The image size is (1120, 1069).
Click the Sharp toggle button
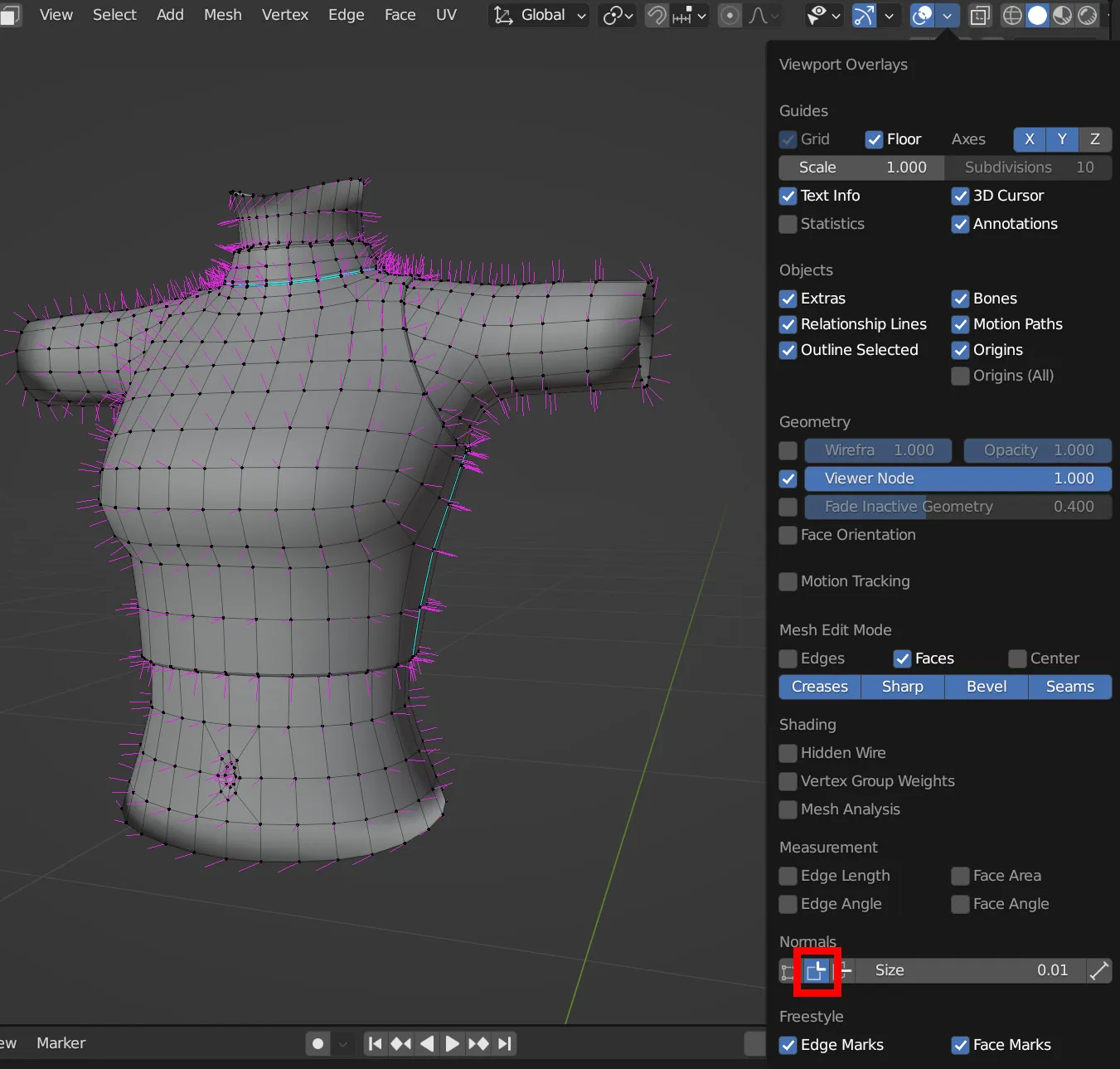pyautogui.click(x=903, y=687)
